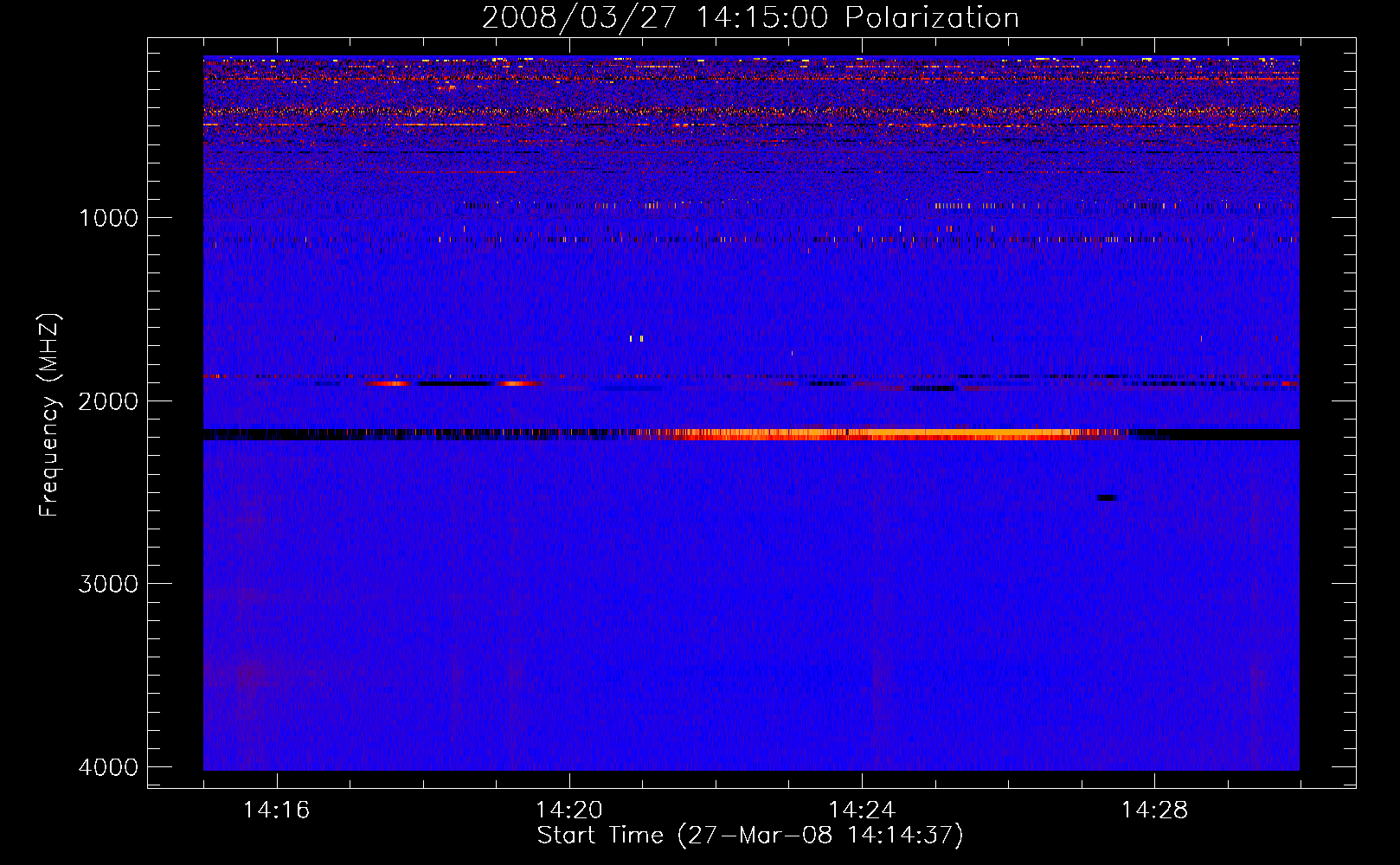Click the 14:16 time tick label
The image size is (1400, 865).
tap(277, 810)
